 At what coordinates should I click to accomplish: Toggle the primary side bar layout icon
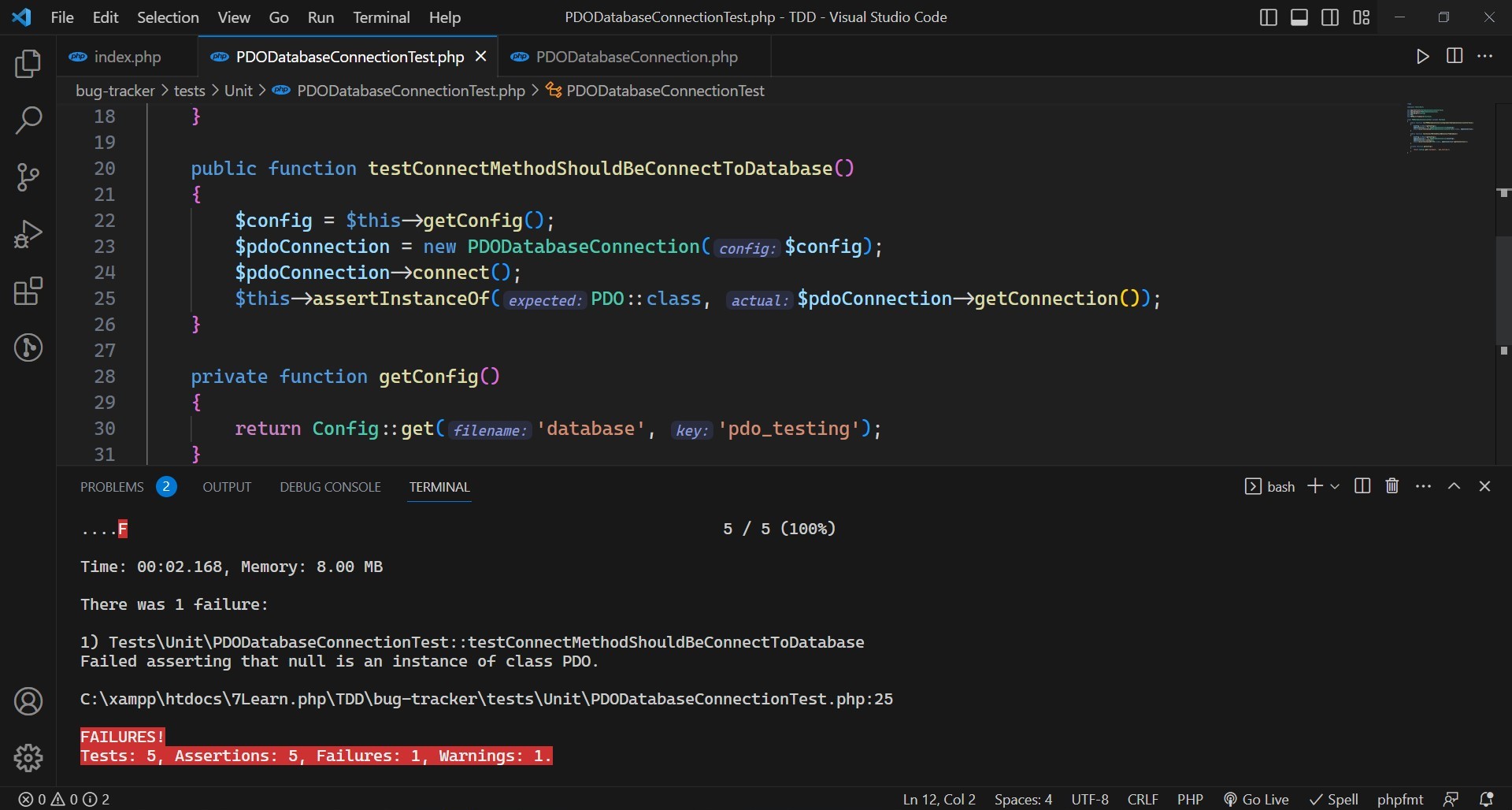(1268, 17)
